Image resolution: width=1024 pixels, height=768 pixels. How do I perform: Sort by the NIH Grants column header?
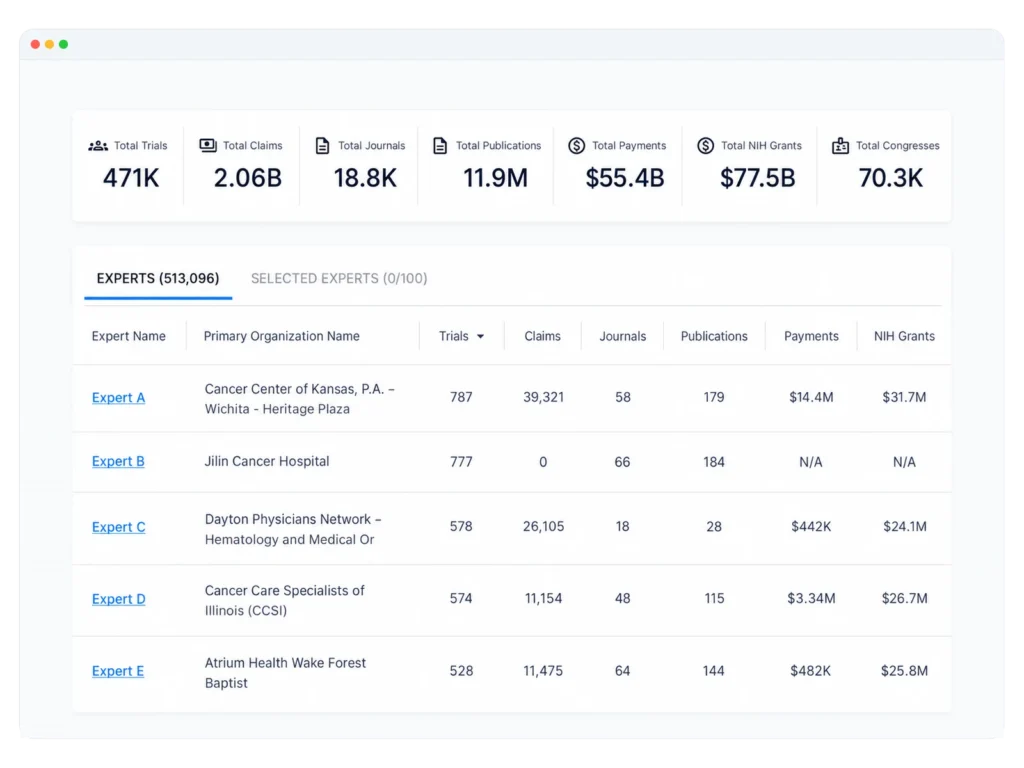[904, 336]
